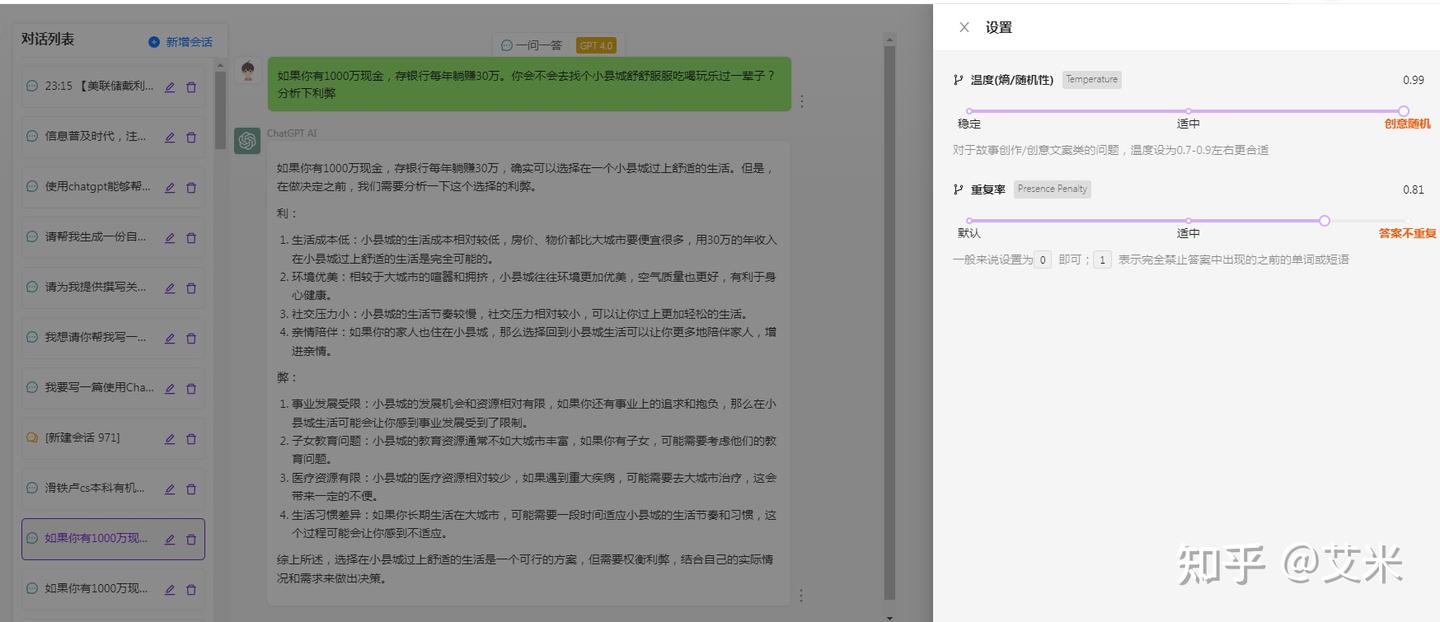1440x622 pixels.
Task: Click the 对话列表 heading
Action: (x=48, y=39)
